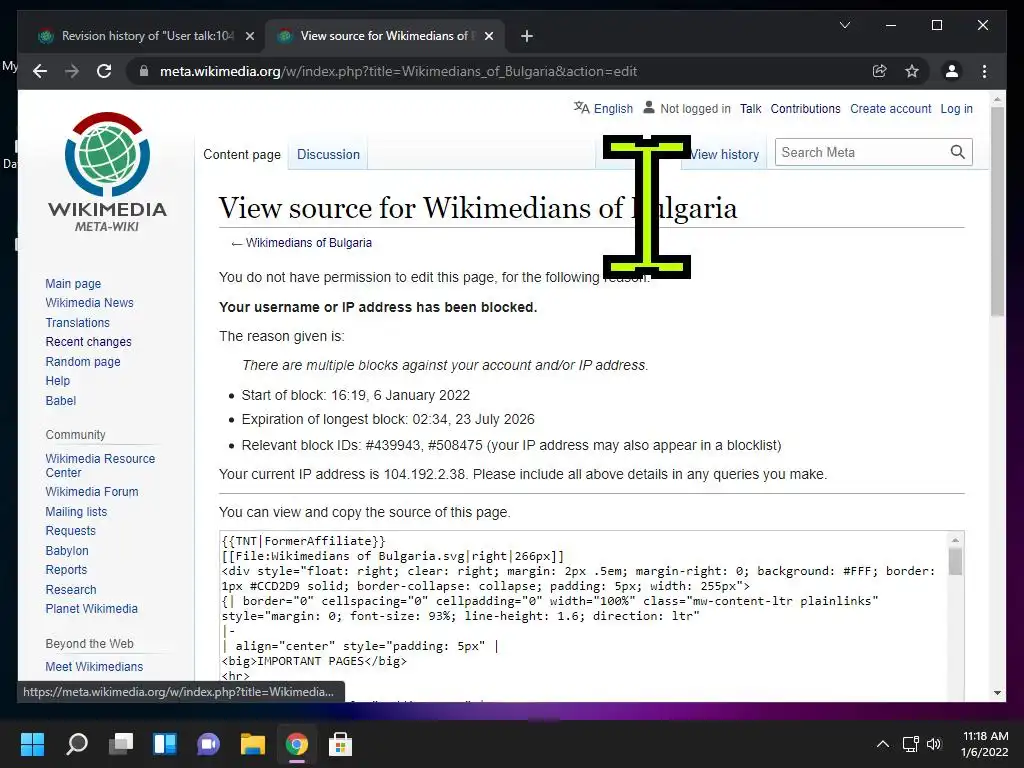Open Planet Wikimedia

click(91, 609)
